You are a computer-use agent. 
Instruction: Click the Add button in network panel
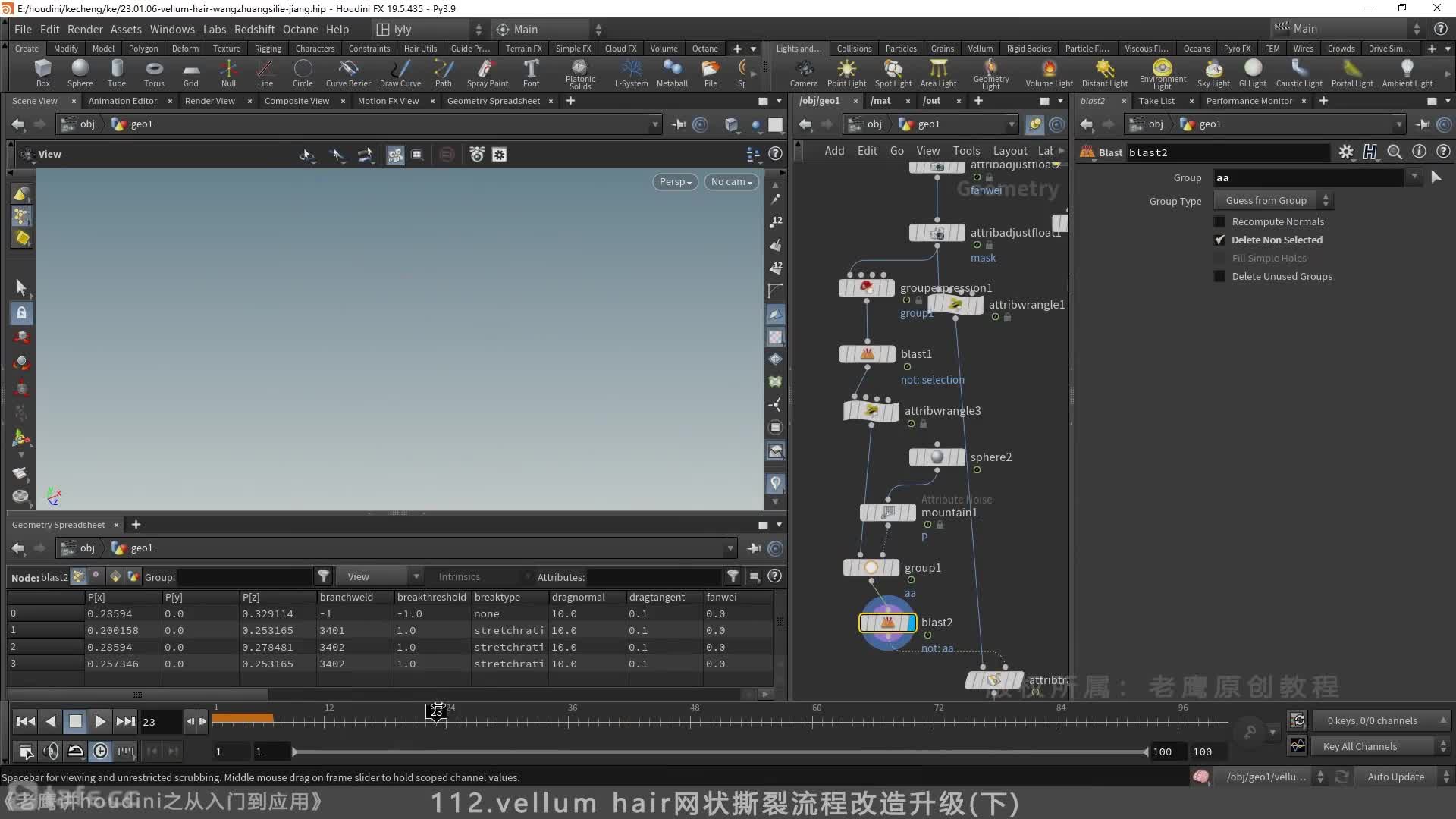click(833, 150)
